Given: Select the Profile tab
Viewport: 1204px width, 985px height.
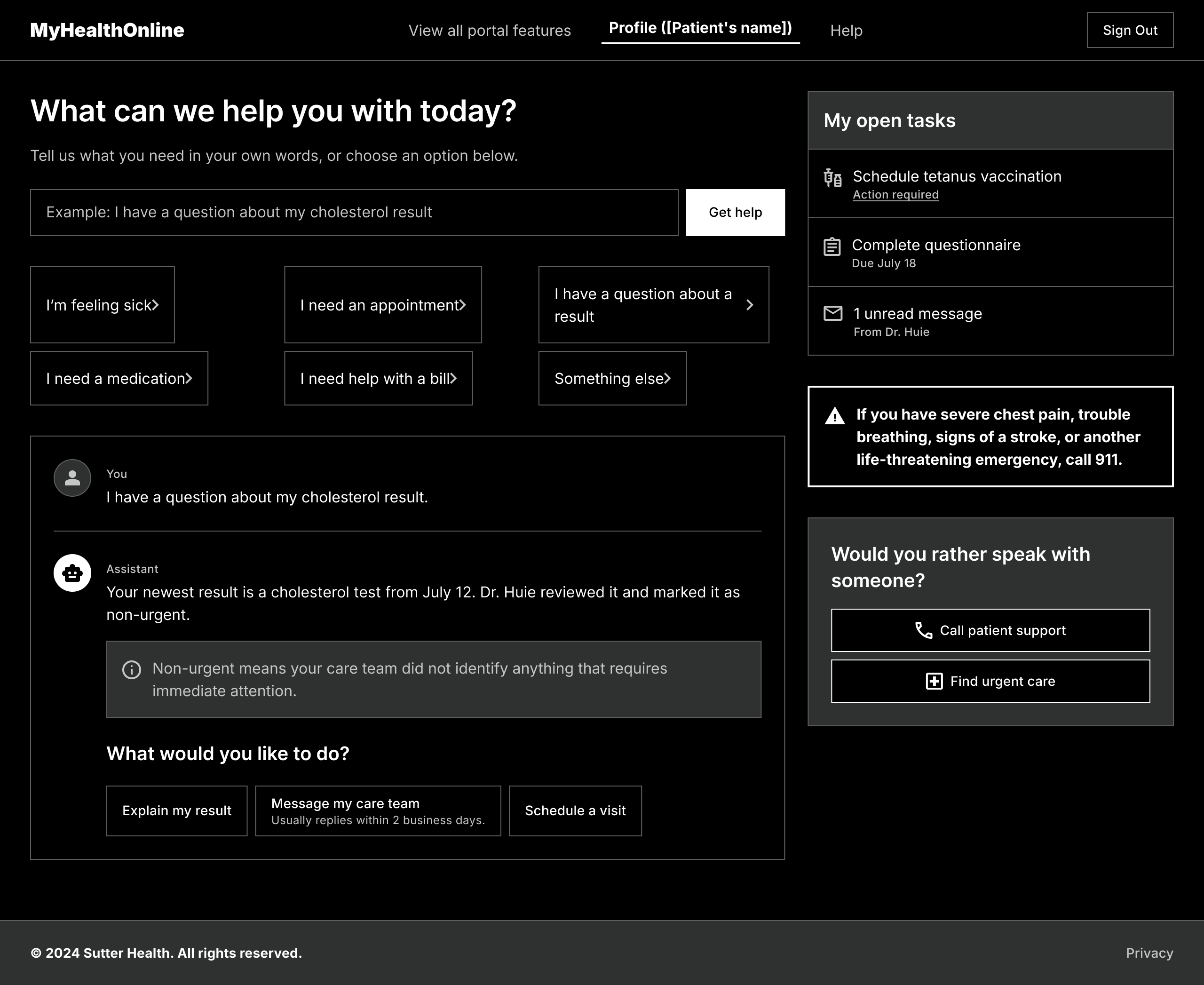Looking at the screenshot, I should point(700,28).
